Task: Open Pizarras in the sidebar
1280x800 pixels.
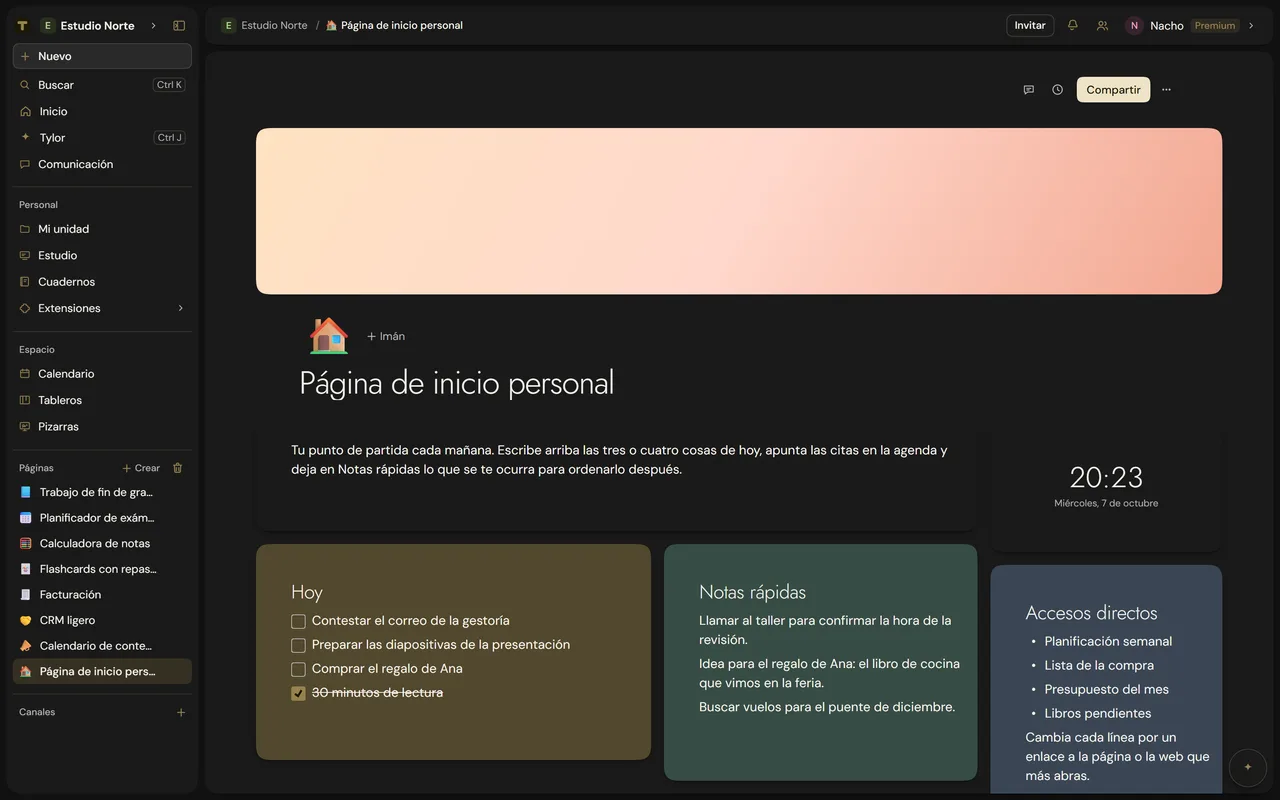Action: pyautogui.click(x=102, y=426)
